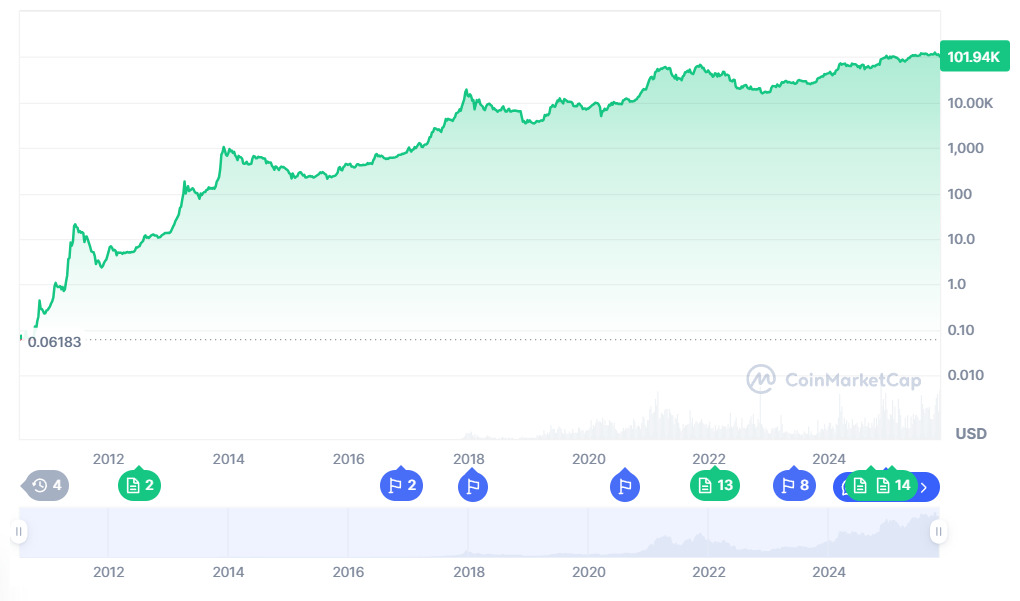Open the green document marker labeled 13
This screenshot has width=1020, height=601.
[x=715, y=486]
